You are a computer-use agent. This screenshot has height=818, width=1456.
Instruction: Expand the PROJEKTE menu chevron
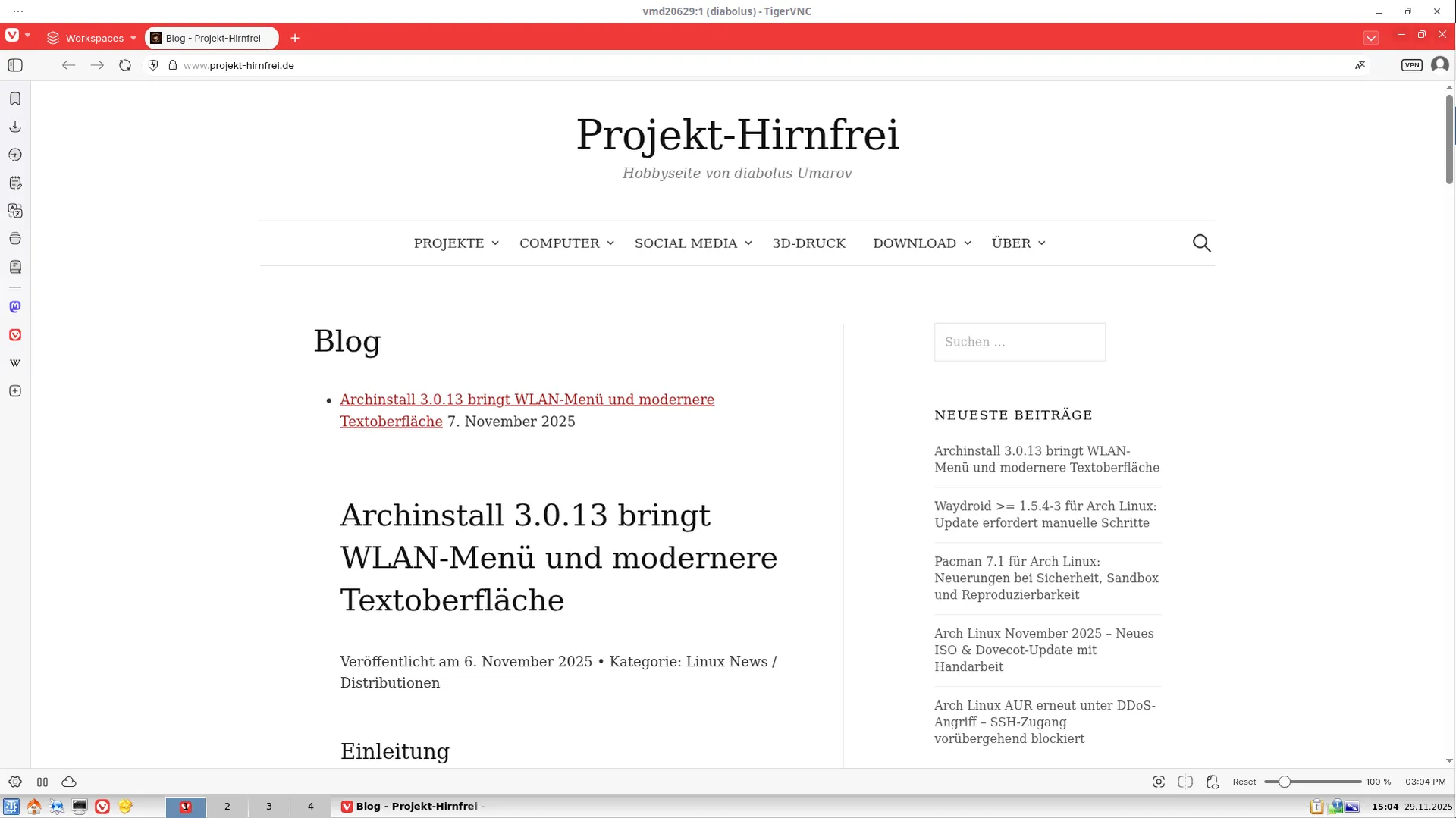495,243
